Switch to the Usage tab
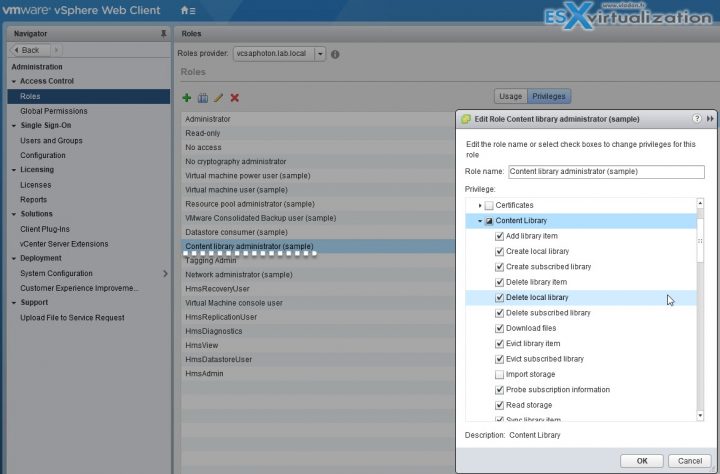The width and height of the screenshot is (720, 474). [x=510, y=96]
